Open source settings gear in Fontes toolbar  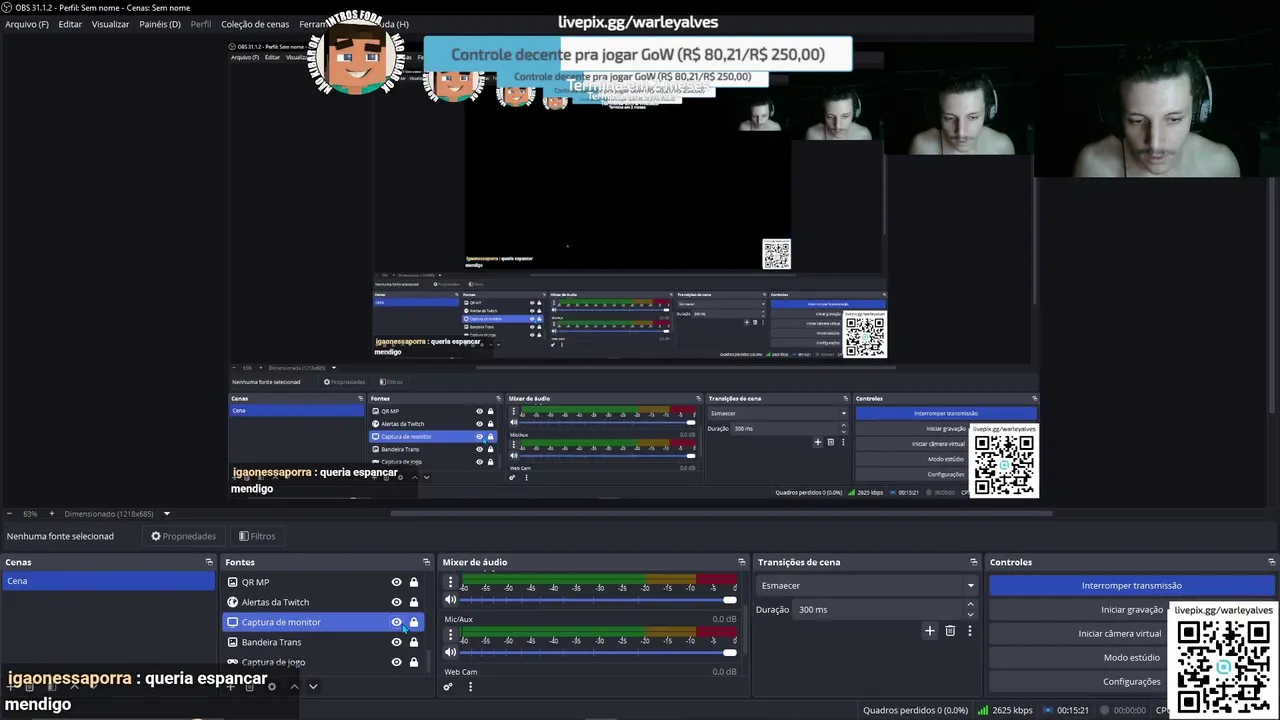[x=271, y=686]
